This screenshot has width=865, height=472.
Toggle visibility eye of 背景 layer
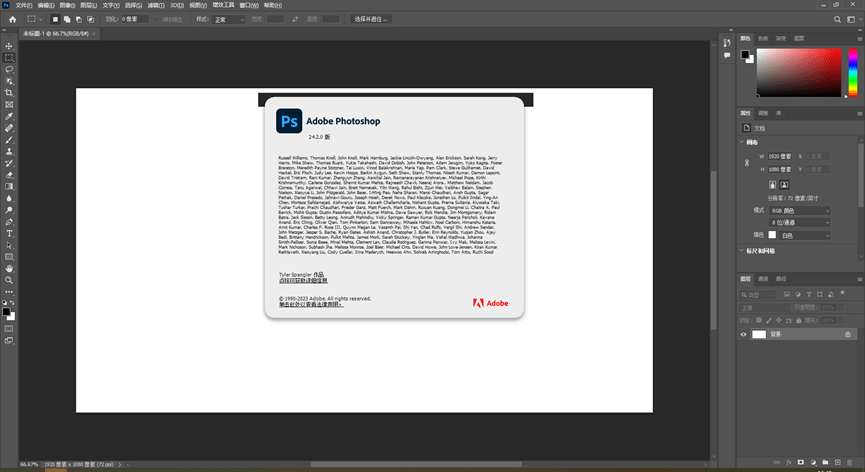743,334
